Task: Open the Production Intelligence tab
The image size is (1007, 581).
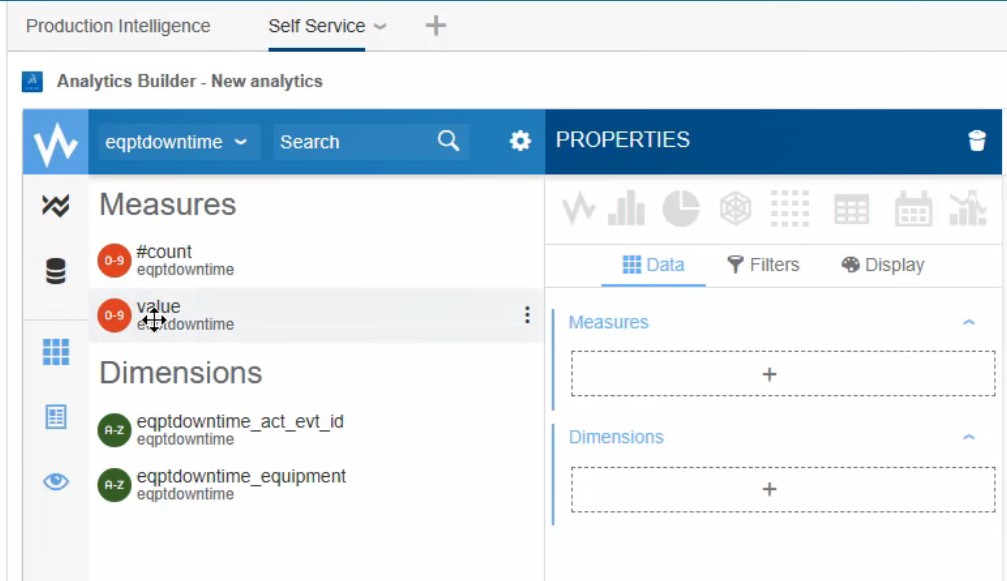Action: pos(118,26)
